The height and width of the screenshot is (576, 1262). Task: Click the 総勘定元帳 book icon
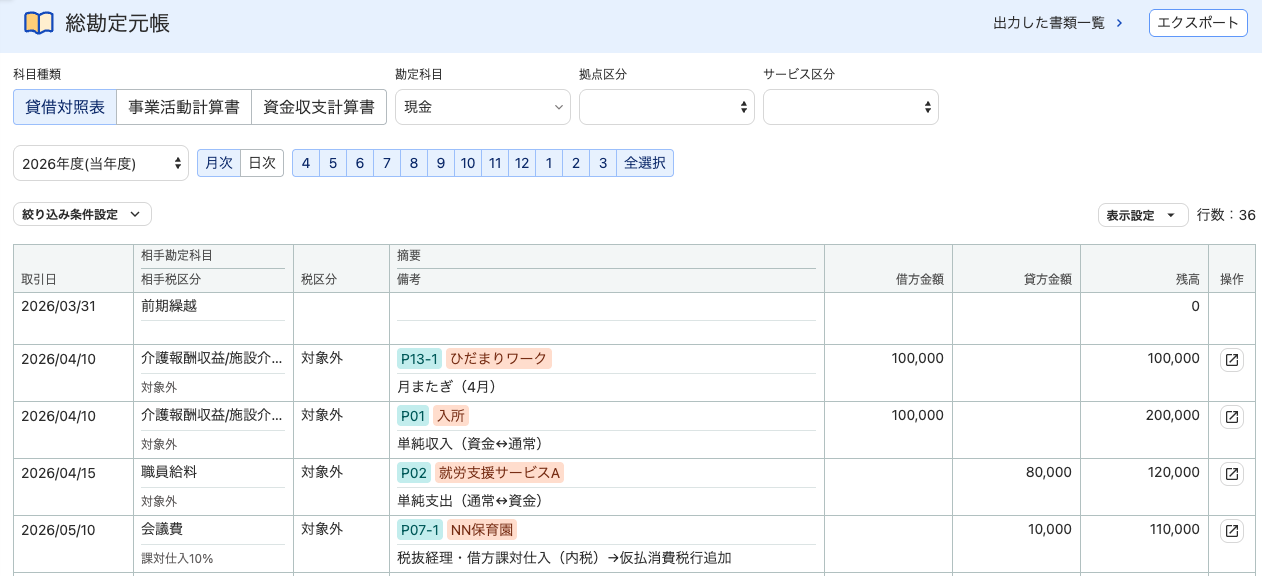tap(39, 23)
